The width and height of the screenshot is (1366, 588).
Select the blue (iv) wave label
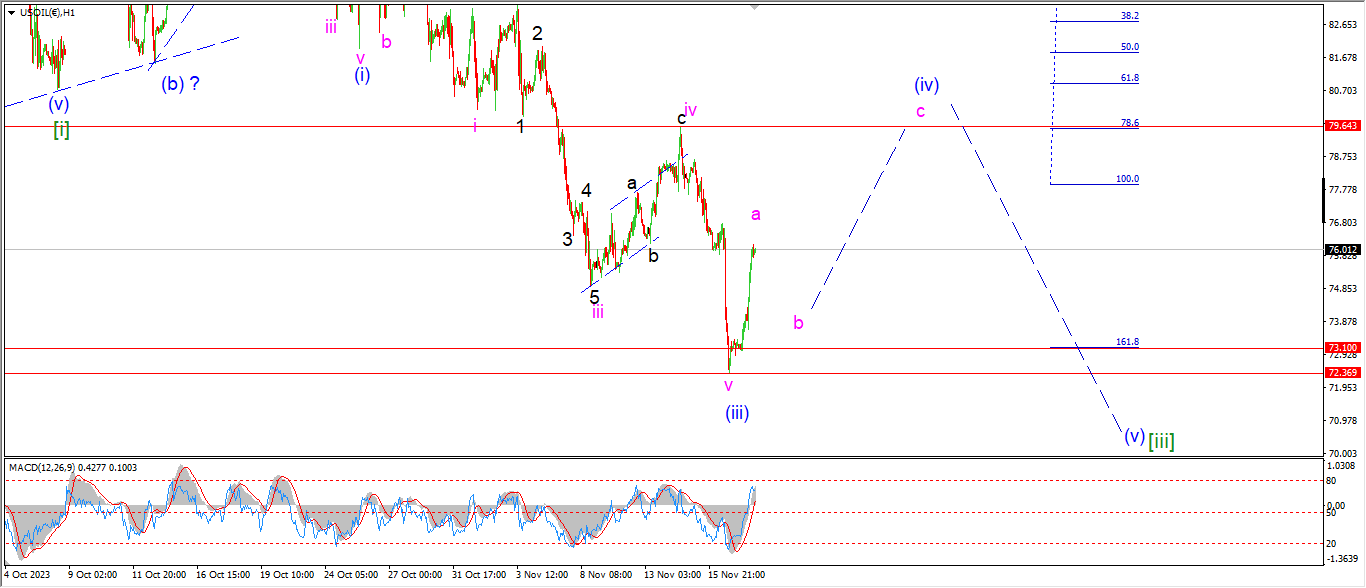coord(926,85)
